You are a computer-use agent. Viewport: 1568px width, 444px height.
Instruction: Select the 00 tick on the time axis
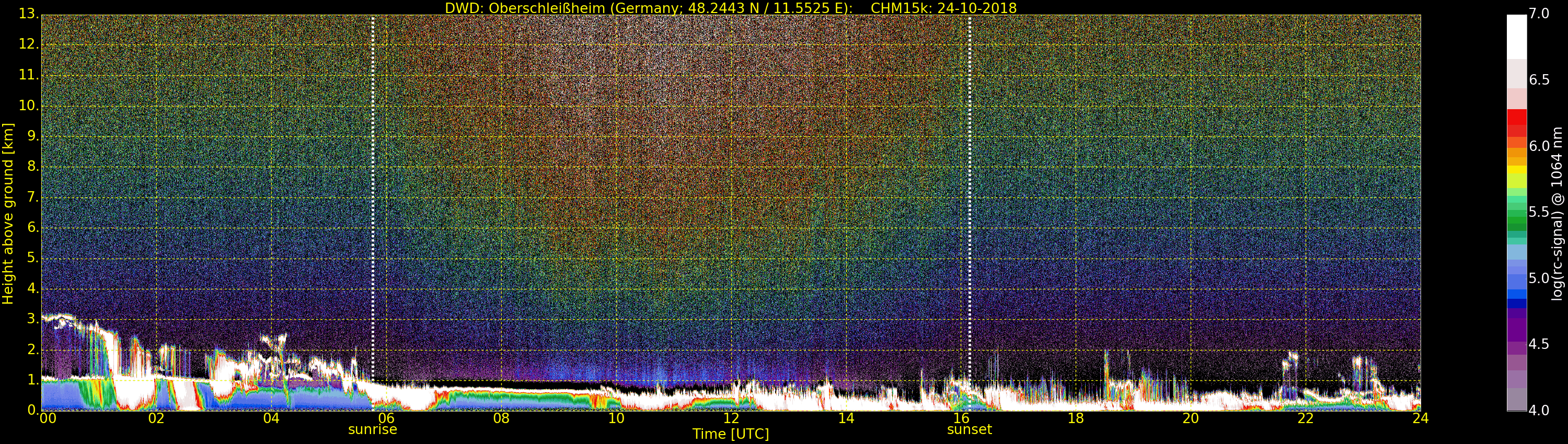47,418
